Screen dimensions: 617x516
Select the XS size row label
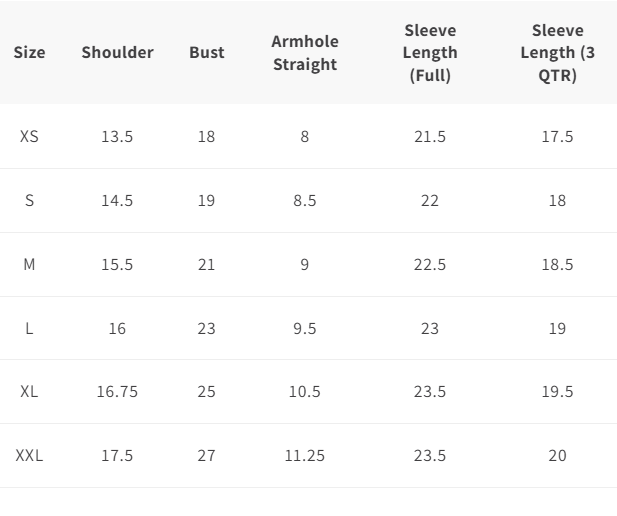coord(29,137)
